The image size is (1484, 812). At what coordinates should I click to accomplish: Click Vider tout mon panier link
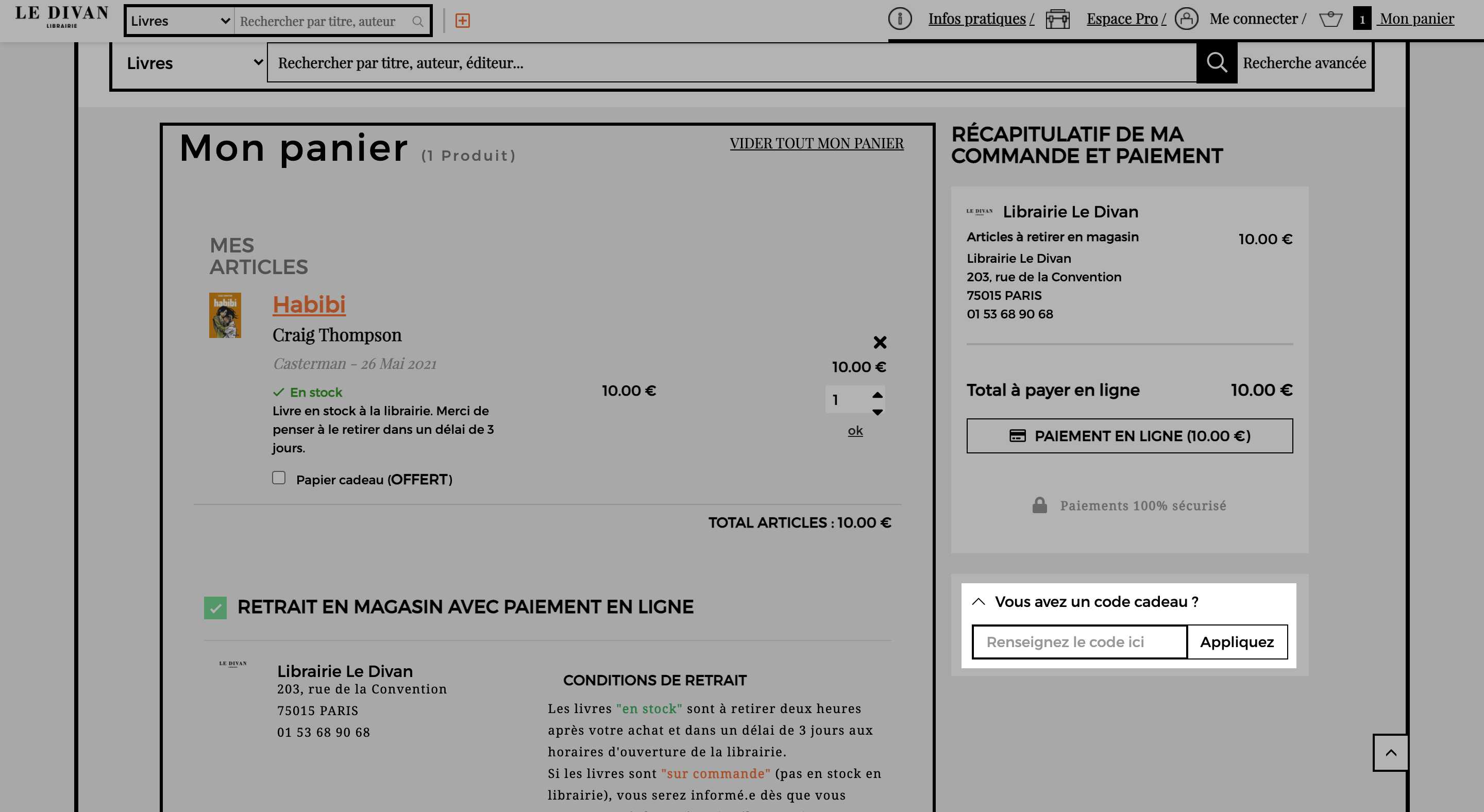click(x=816, y=143)
